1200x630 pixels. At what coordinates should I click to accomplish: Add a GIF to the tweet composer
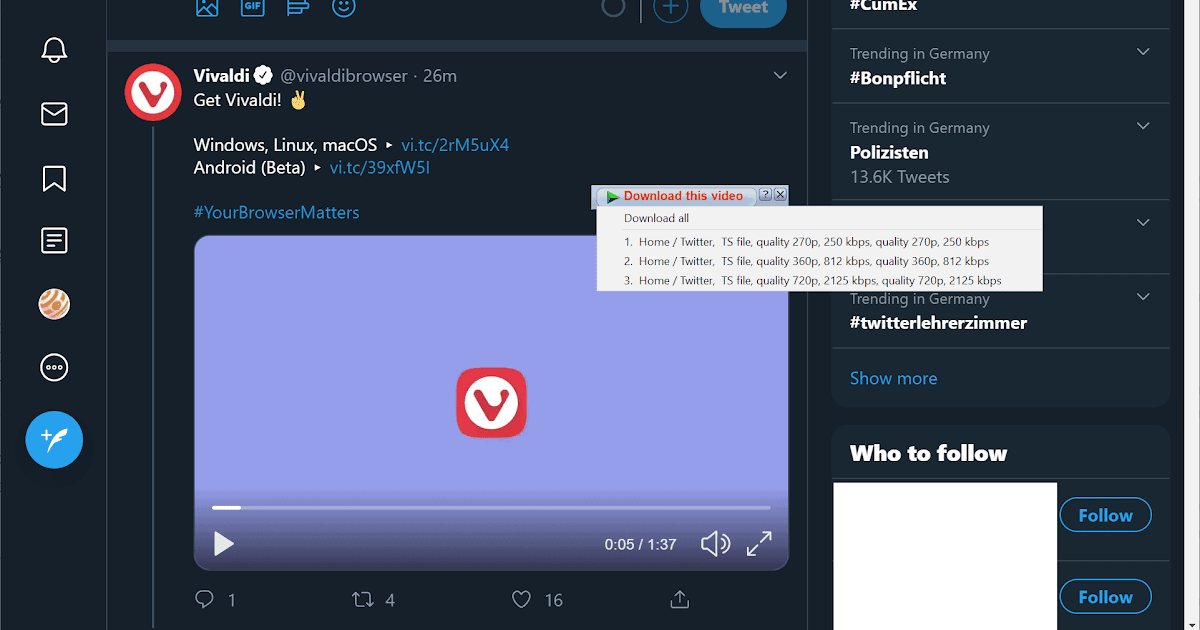point(252,7)
